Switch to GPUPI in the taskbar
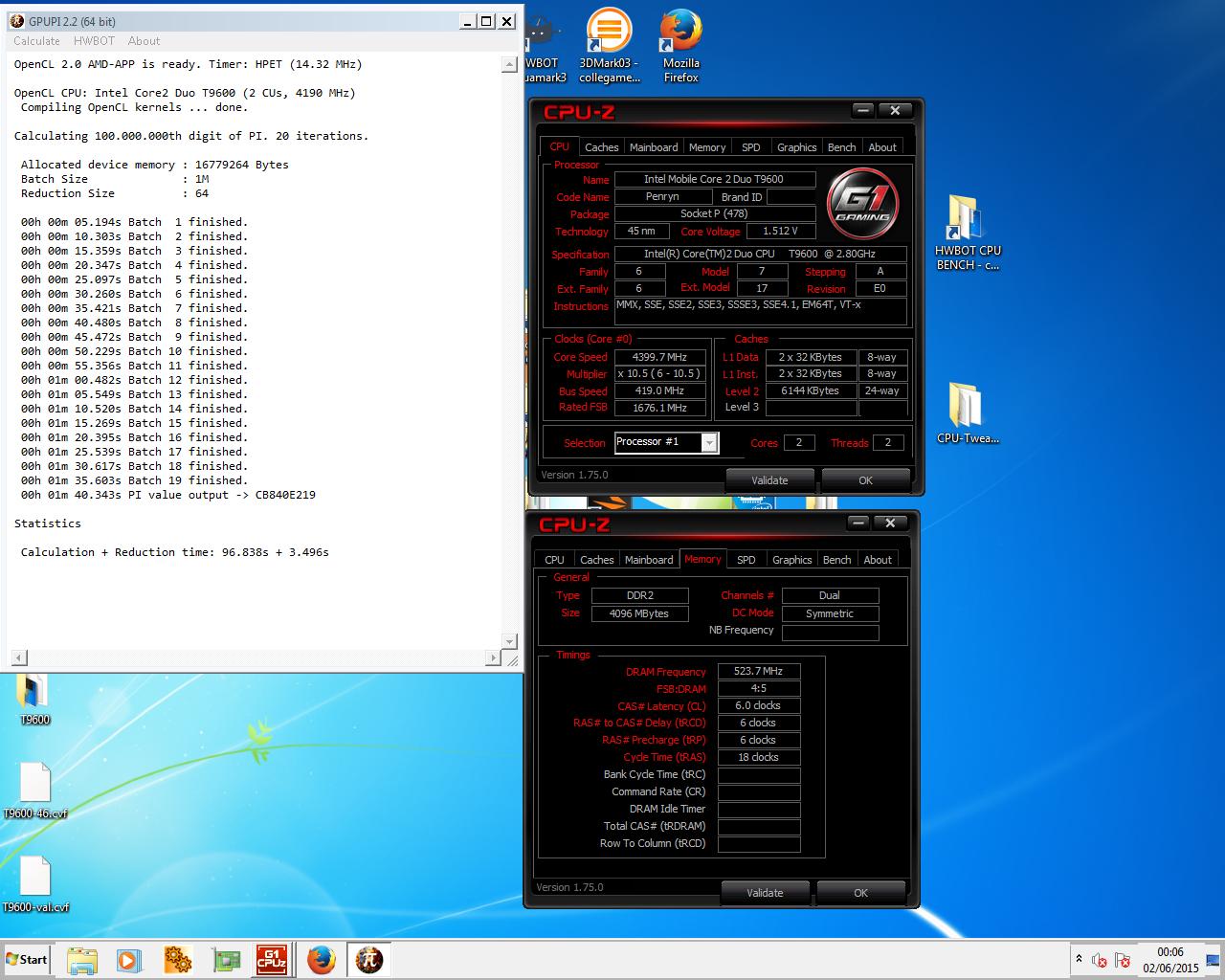 [368, 960]
